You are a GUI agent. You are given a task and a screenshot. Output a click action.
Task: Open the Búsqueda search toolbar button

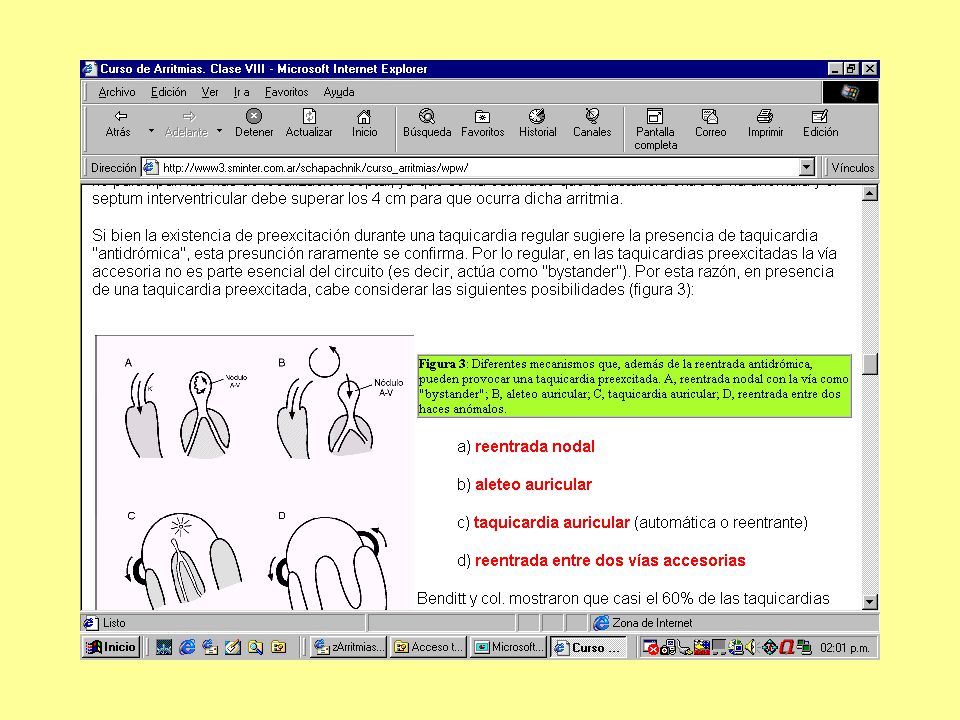(427, 123)
